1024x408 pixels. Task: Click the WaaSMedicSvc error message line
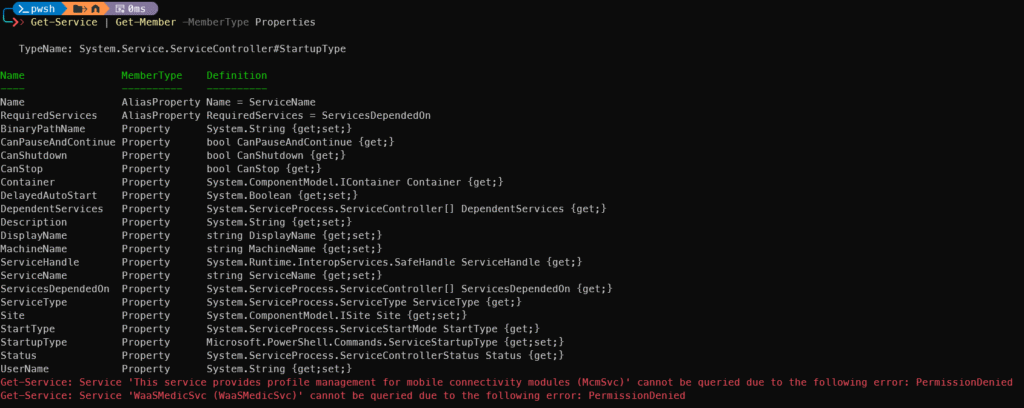(343, 396)
